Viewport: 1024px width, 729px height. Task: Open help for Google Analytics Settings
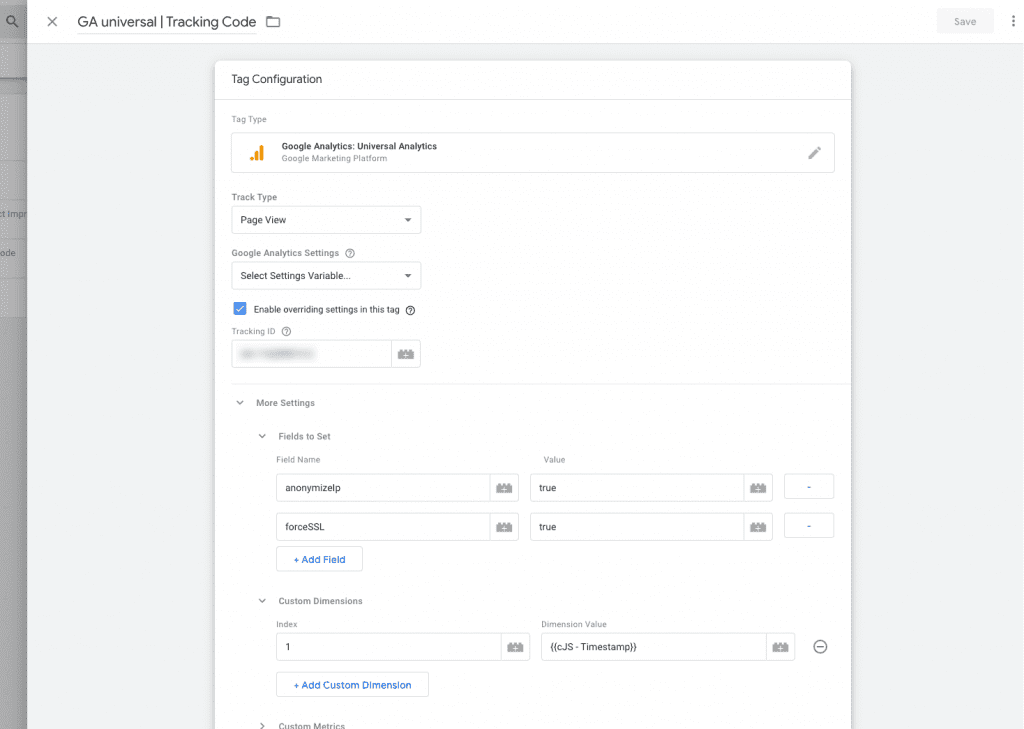coord(350,253)
